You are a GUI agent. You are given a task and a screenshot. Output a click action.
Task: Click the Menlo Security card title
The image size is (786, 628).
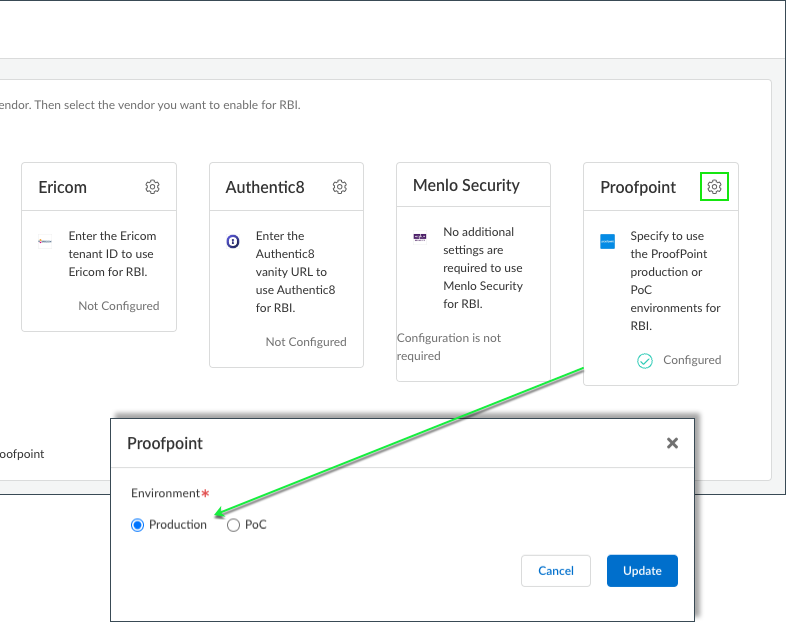466,185
